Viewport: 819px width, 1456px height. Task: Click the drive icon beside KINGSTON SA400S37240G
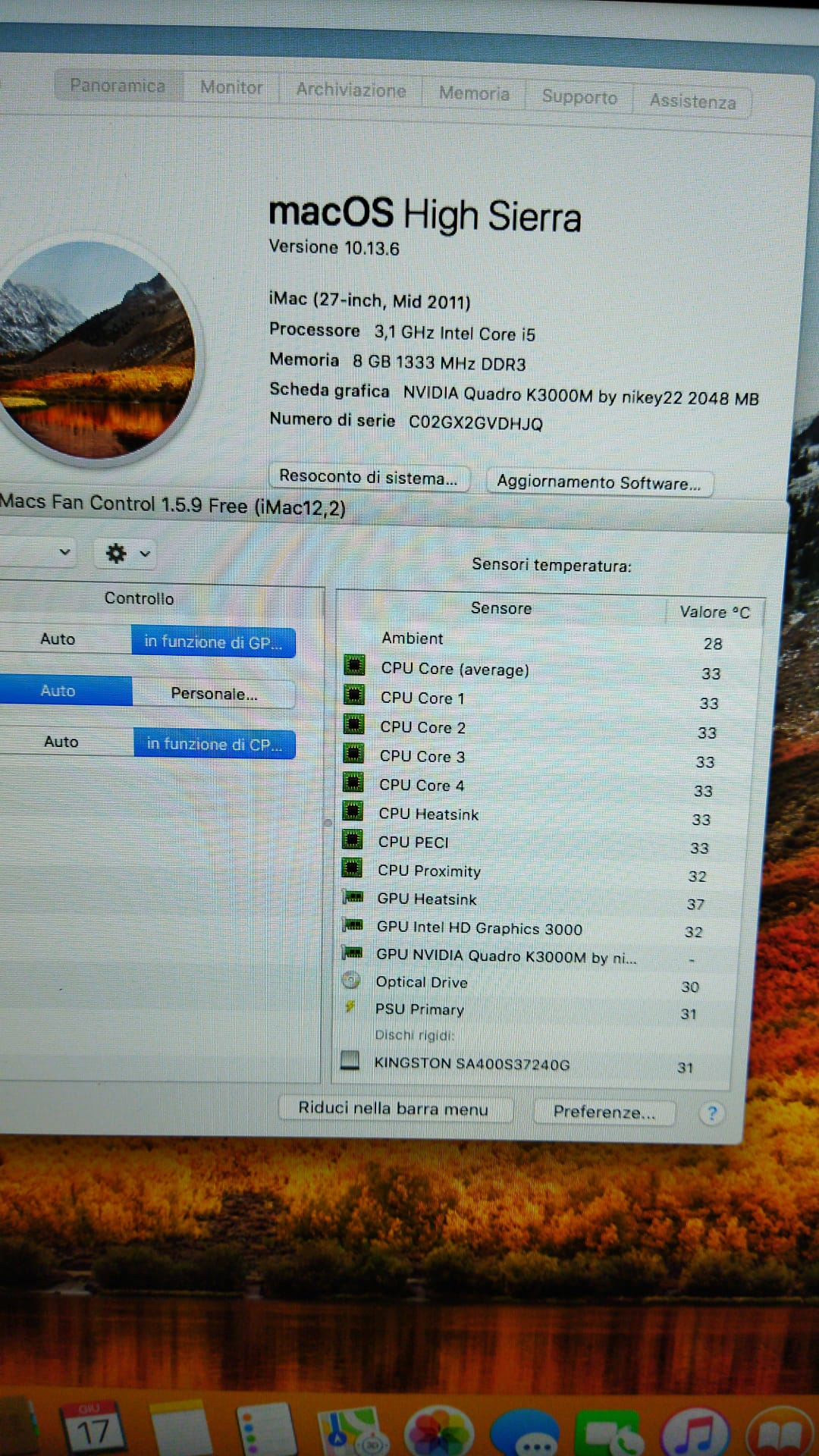[x=350, y=1060]
